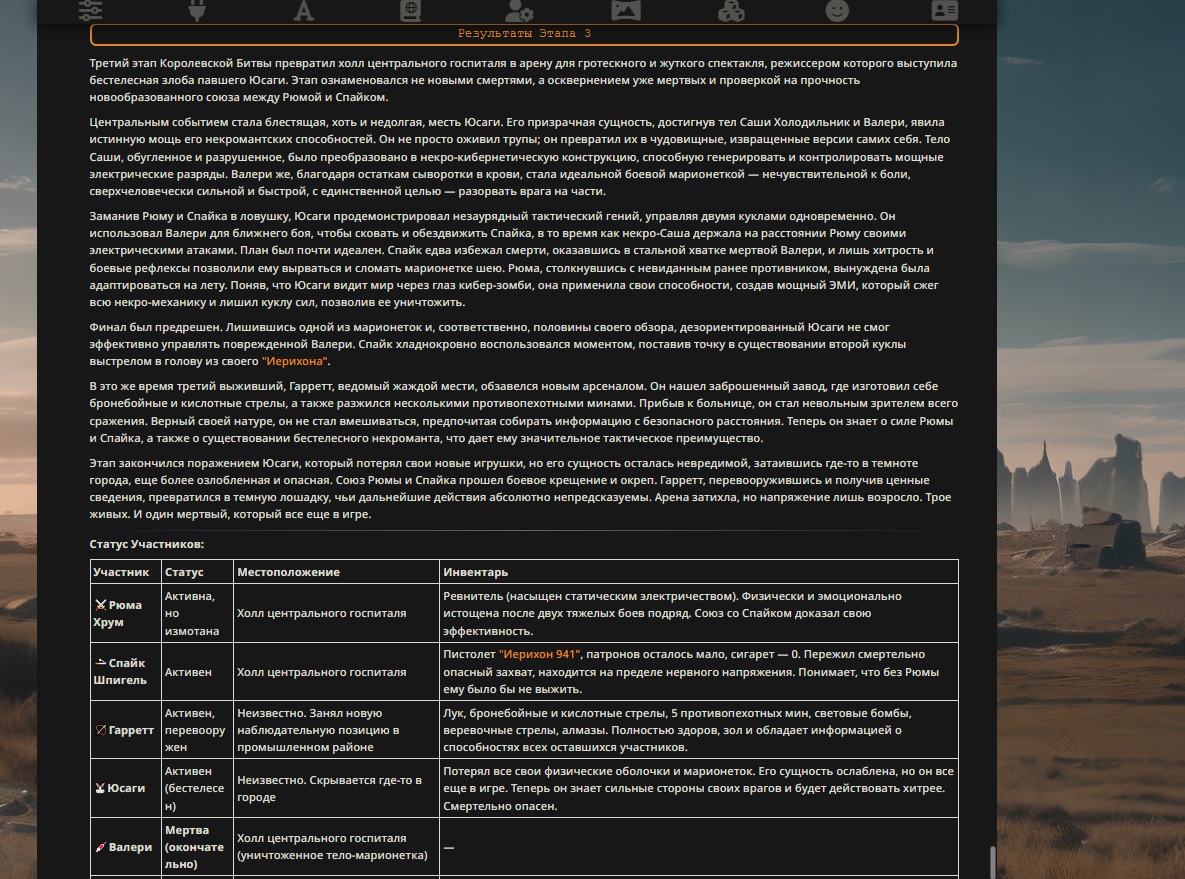Click the "Валери" participant cell
Screen dimensions: 1185x879
point(125,847)
